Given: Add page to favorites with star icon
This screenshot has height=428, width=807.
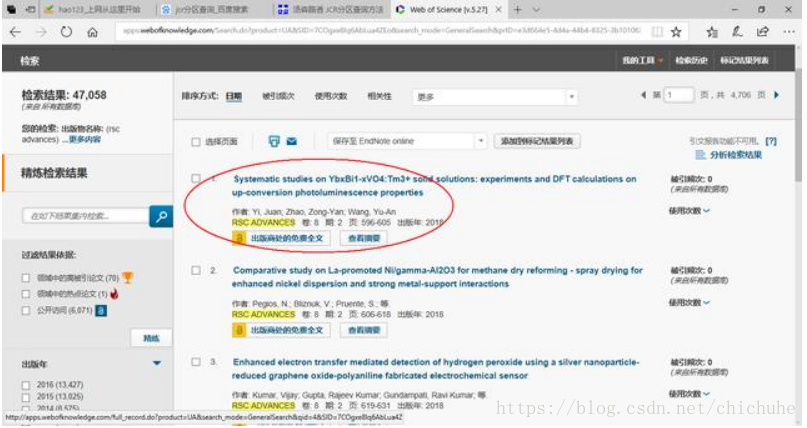Looking at the screenshot, I should (676, 32).
